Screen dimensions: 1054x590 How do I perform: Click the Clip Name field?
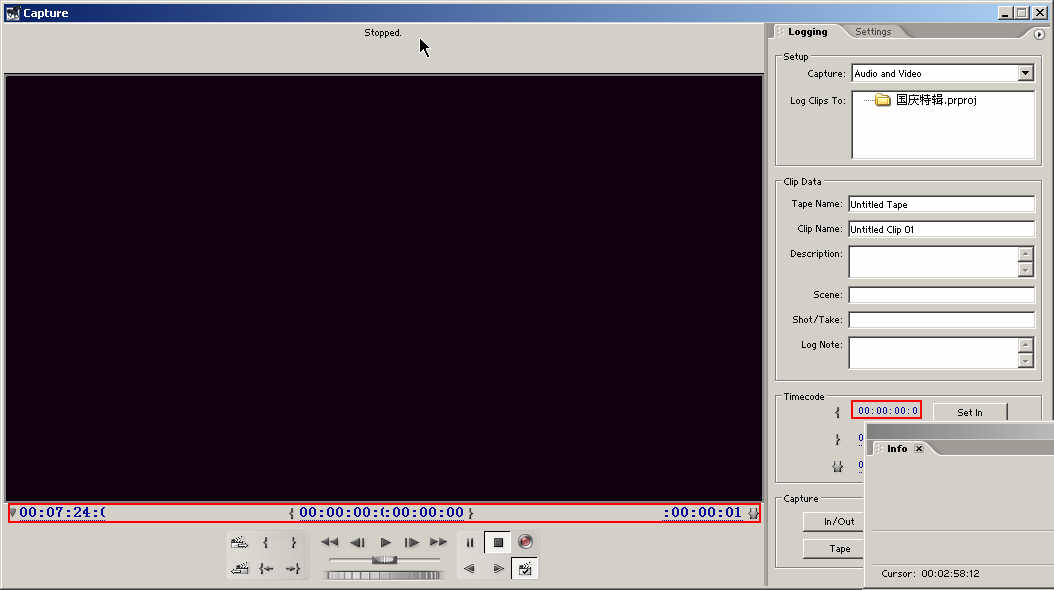[x=941, y=229]
